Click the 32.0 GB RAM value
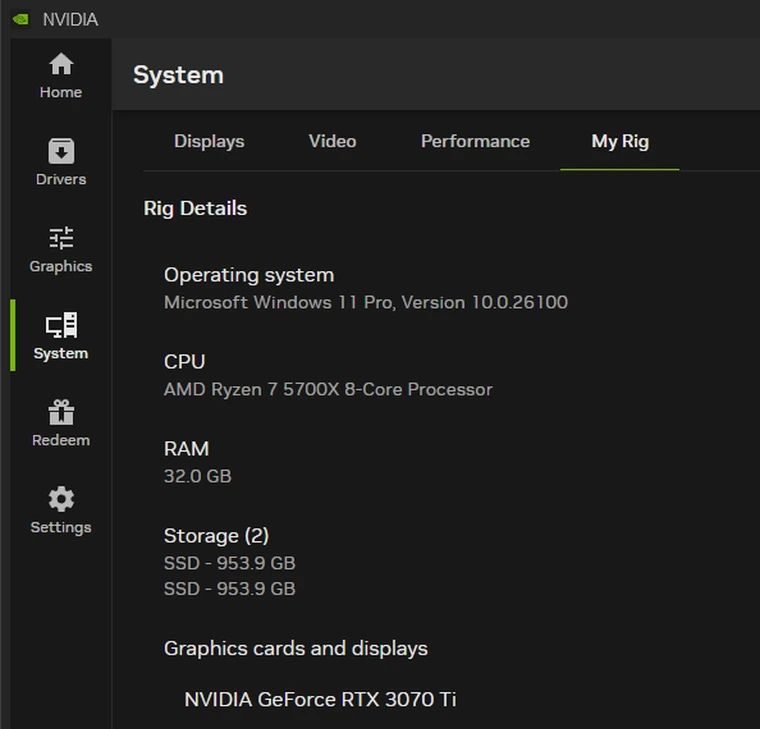Viewport: 760px width, 729px height. click(x=198, y=476)
